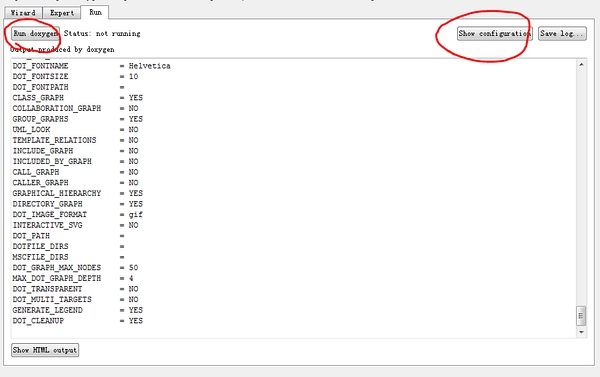Viewport: 600px width, 377px height.
Task: Click Output produced by doxygen label
Action: pos(62,49)
